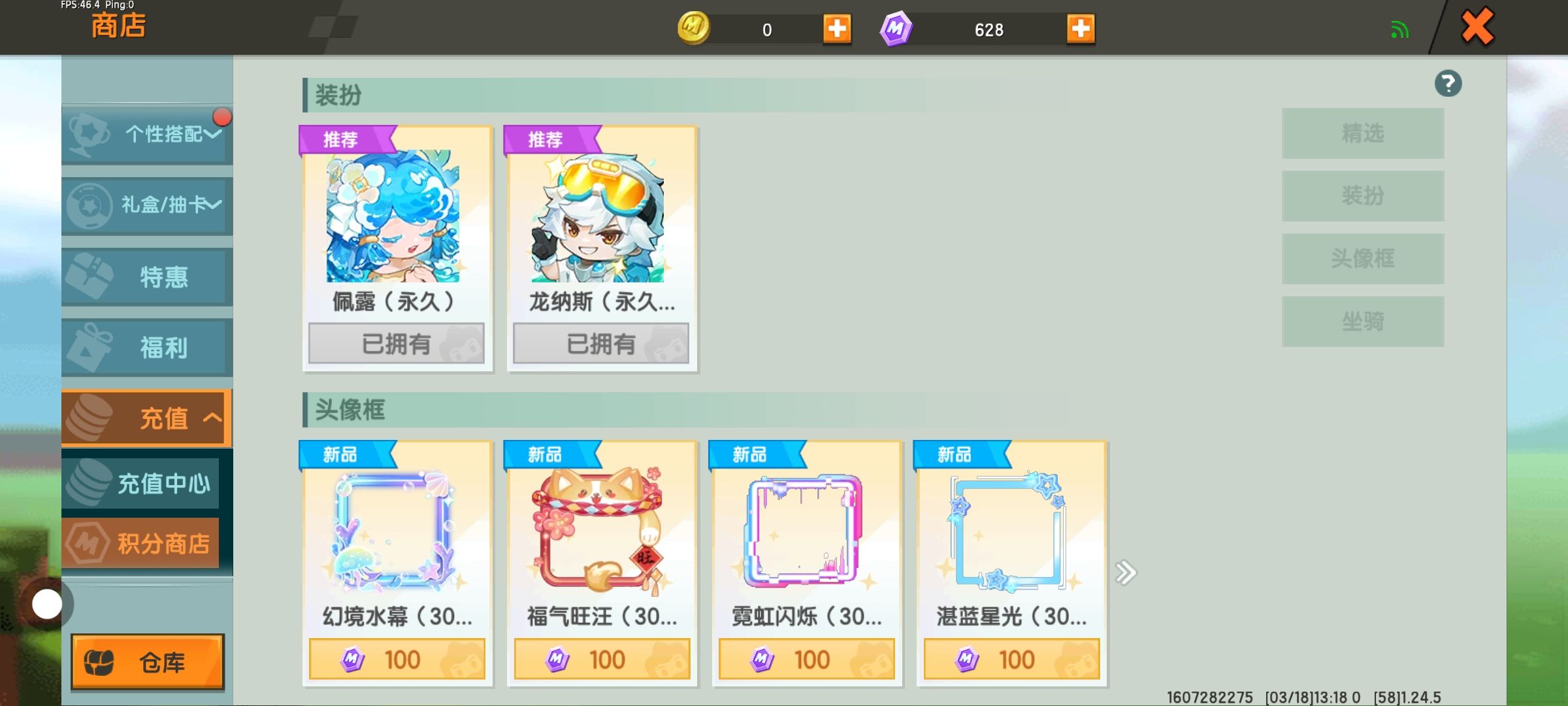Tap the green network signal icon
Image resolution: width=1568 pixels, height=706 pixels.
(x=1399, y=29)
